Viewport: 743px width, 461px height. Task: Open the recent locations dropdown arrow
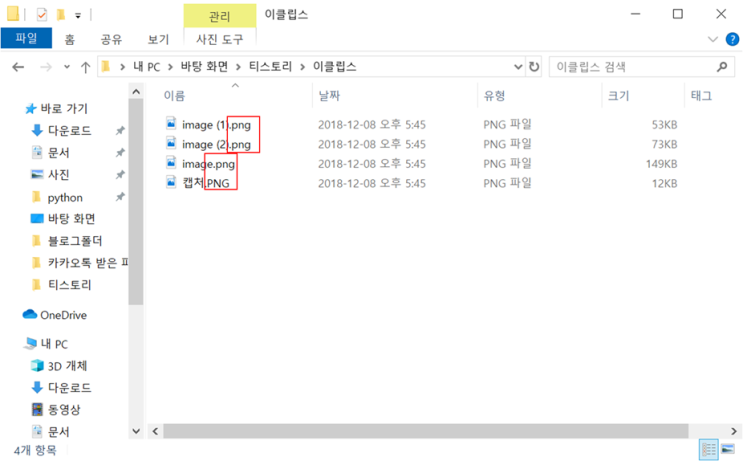click(x=67, y=67)
